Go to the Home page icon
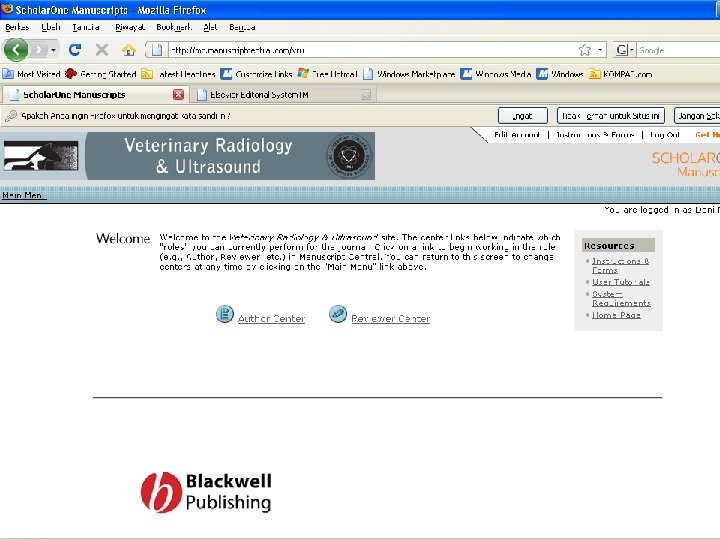This screenshot has width=720, height=540. [129, 50]
